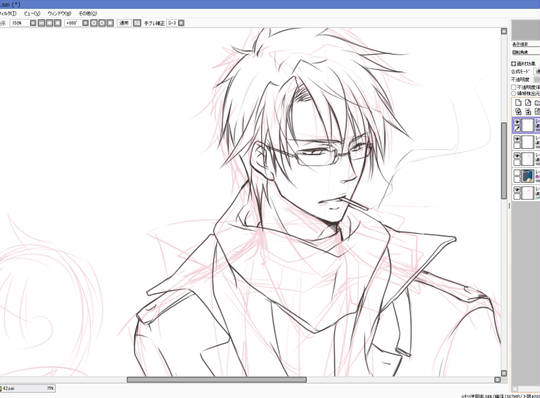Enable the preserve opacity checkbox
The image size is (540, 398).
tap(513, 87)
